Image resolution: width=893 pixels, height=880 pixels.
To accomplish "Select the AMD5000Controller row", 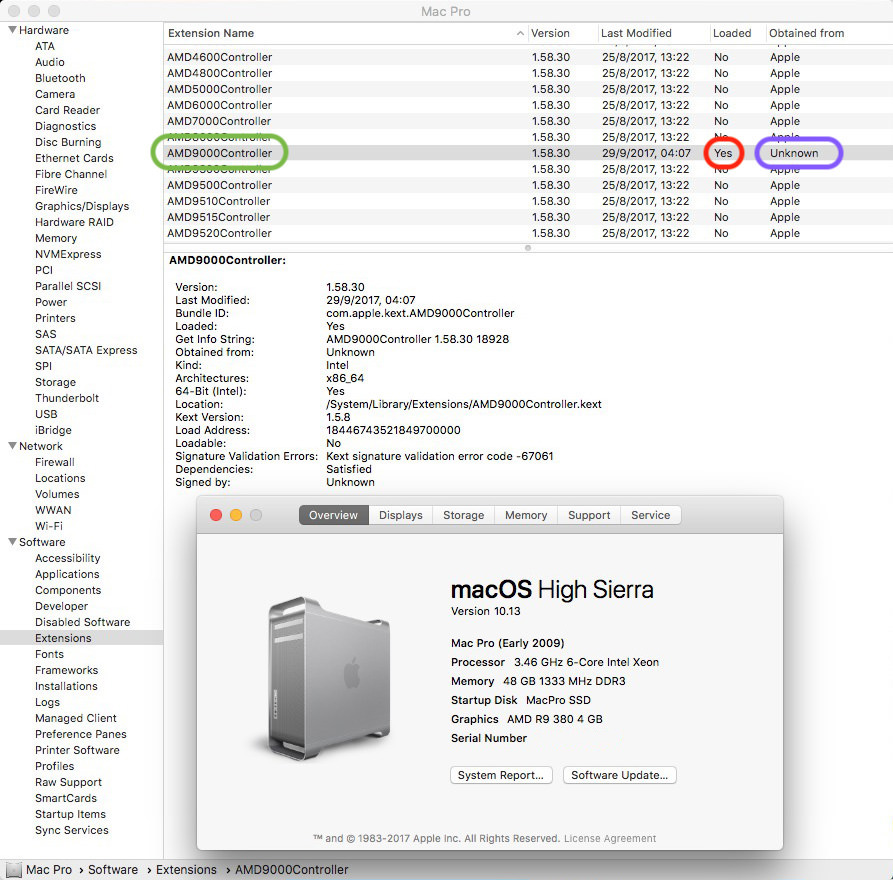I will pyautogui.click(x=528, y=89).
